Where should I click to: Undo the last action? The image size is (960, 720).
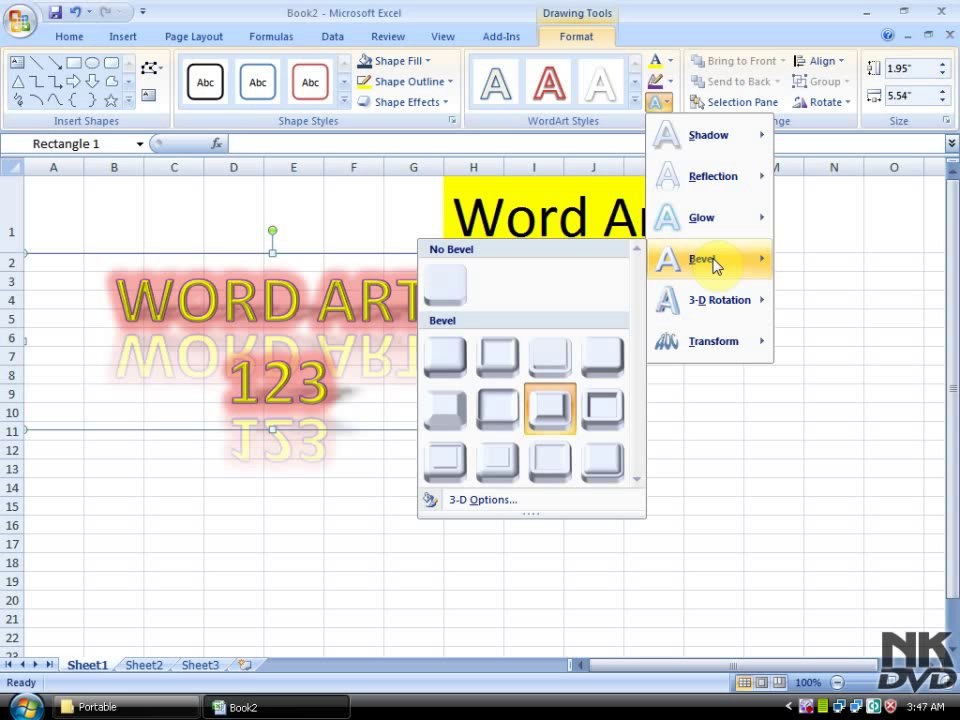(x=75, y=12)
